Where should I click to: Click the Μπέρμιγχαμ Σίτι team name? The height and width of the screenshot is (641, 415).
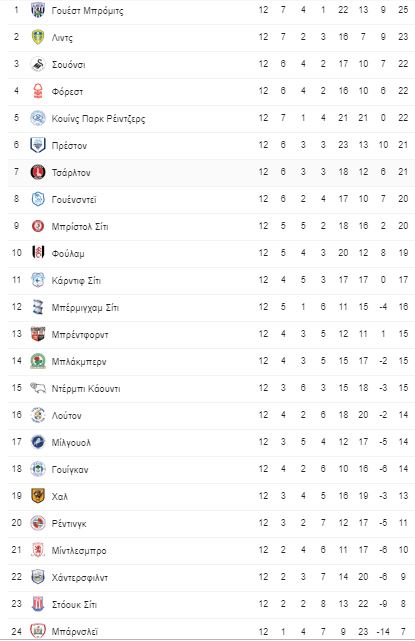coord(85,307)
